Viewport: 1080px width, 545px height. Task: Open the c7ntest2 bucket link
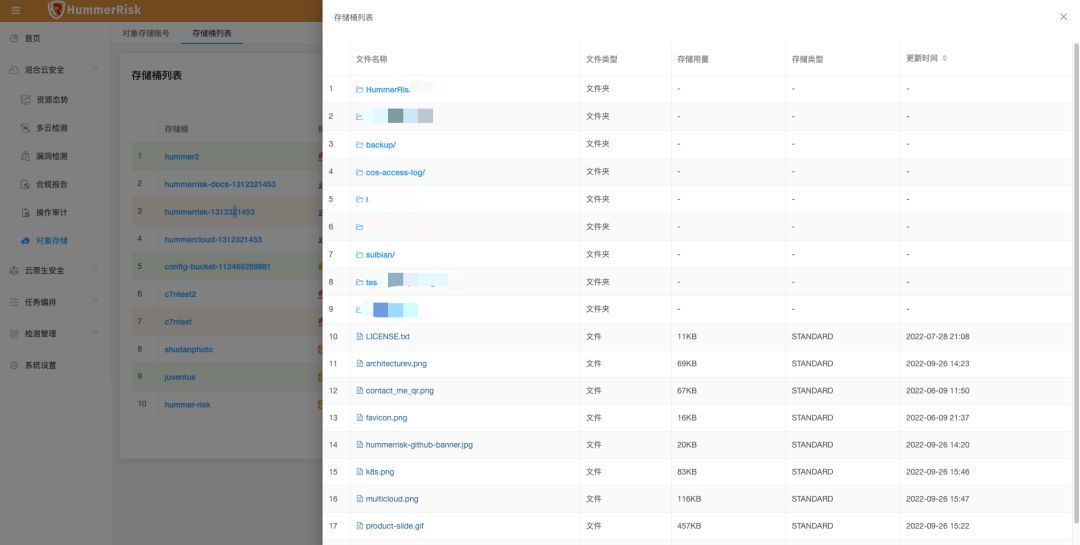coord(180,294)
